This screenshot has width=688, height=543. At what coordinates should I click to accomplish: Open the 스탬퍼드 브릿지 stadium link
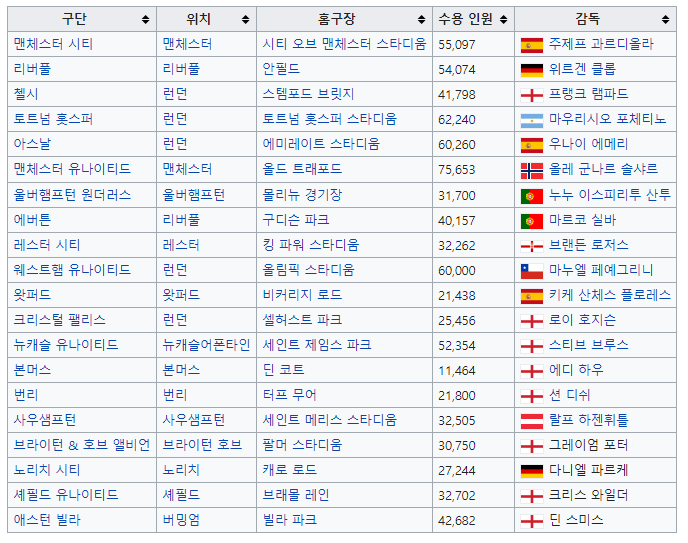(x=308, y=94)
